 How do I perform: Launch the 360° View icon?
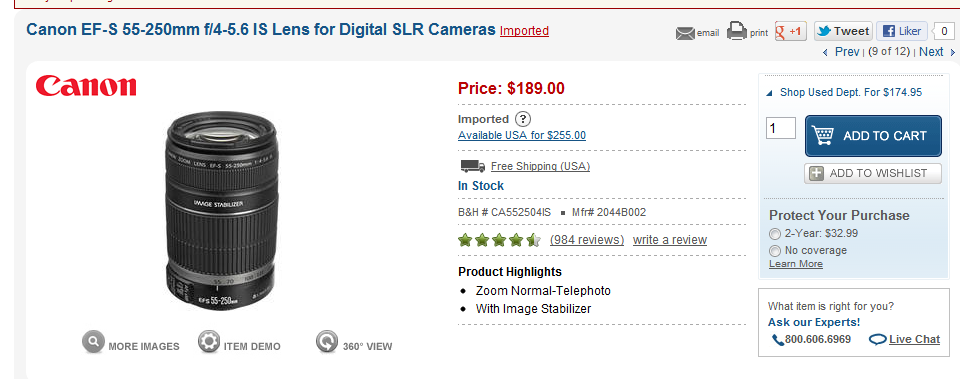click(327, 342)
